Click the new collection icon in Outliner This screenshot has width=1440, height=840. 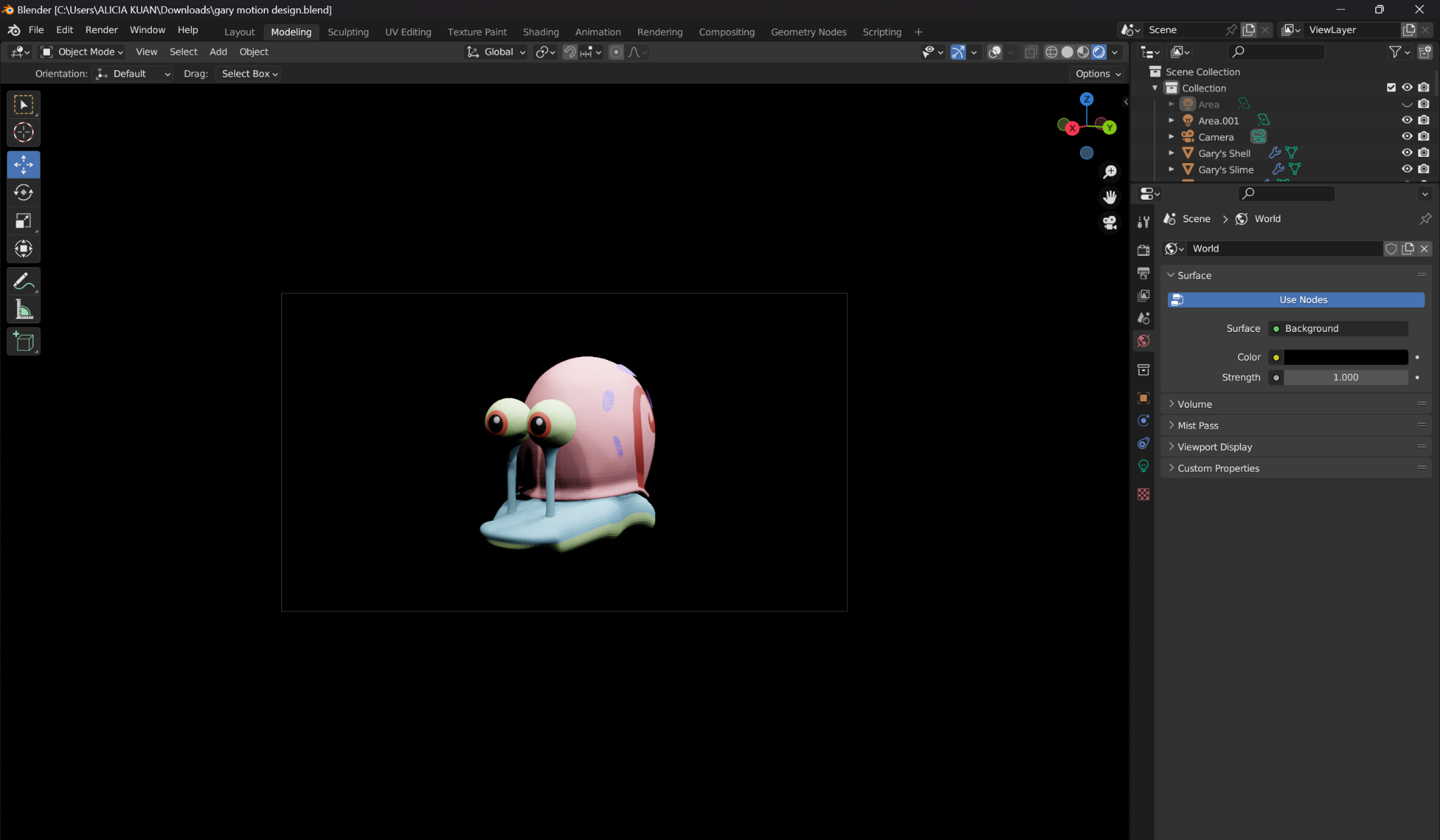tap(1425, 52)
